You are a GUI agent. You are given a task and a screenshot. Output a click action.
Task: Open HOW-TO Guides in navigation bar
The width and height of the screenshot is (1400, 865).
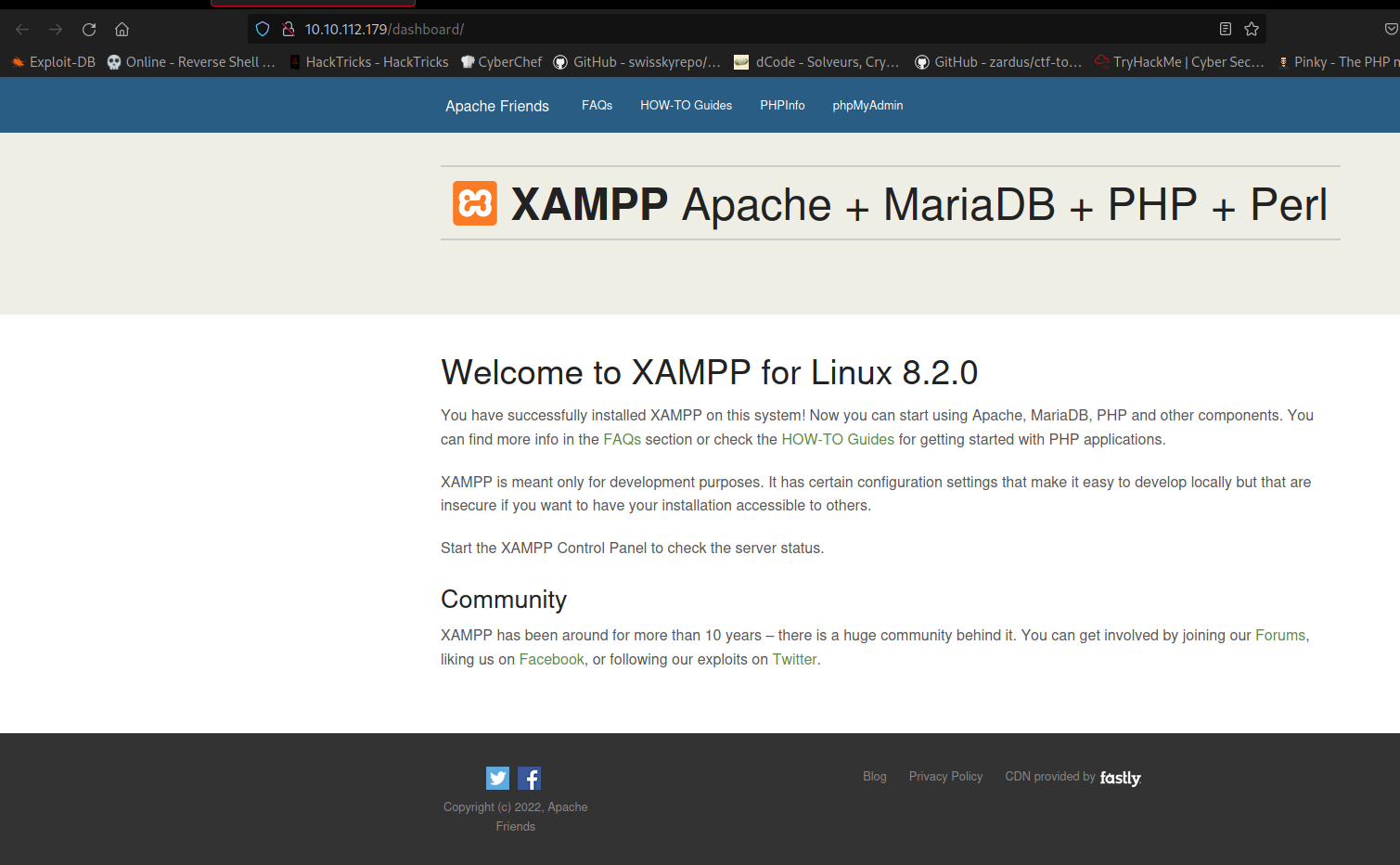(x=686, y=106)
